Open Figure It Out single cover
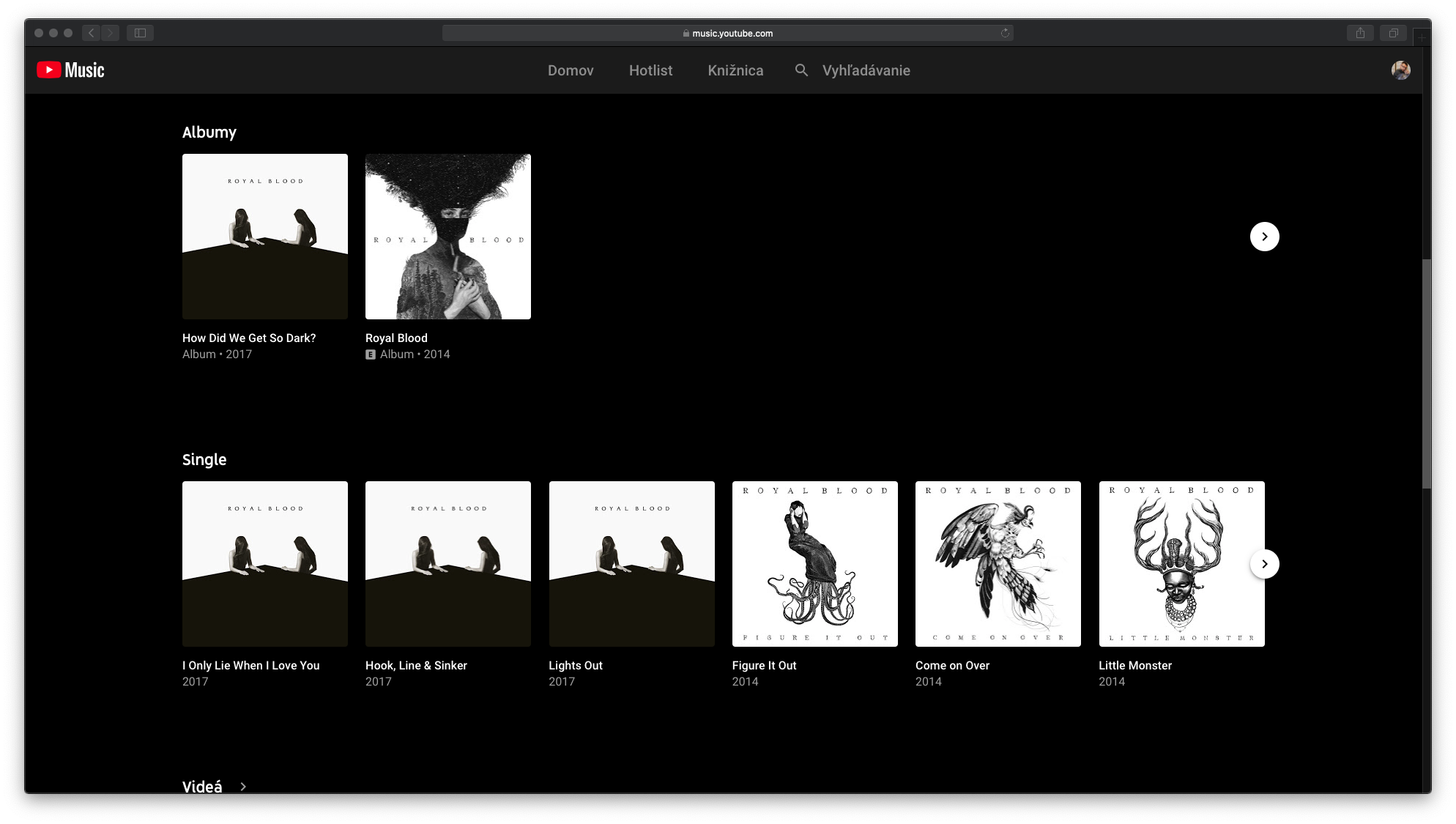1456x824 pixels. click(814, 564)
